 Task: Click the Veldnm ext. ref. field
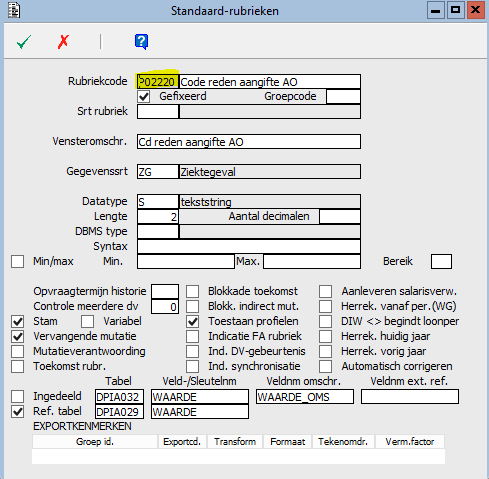410,397
